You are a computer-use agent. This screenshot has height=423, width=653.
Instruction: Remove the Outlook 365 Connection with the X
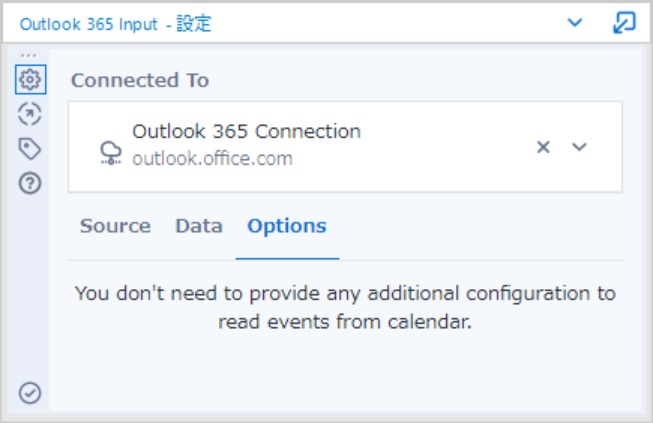coord(543,147)
